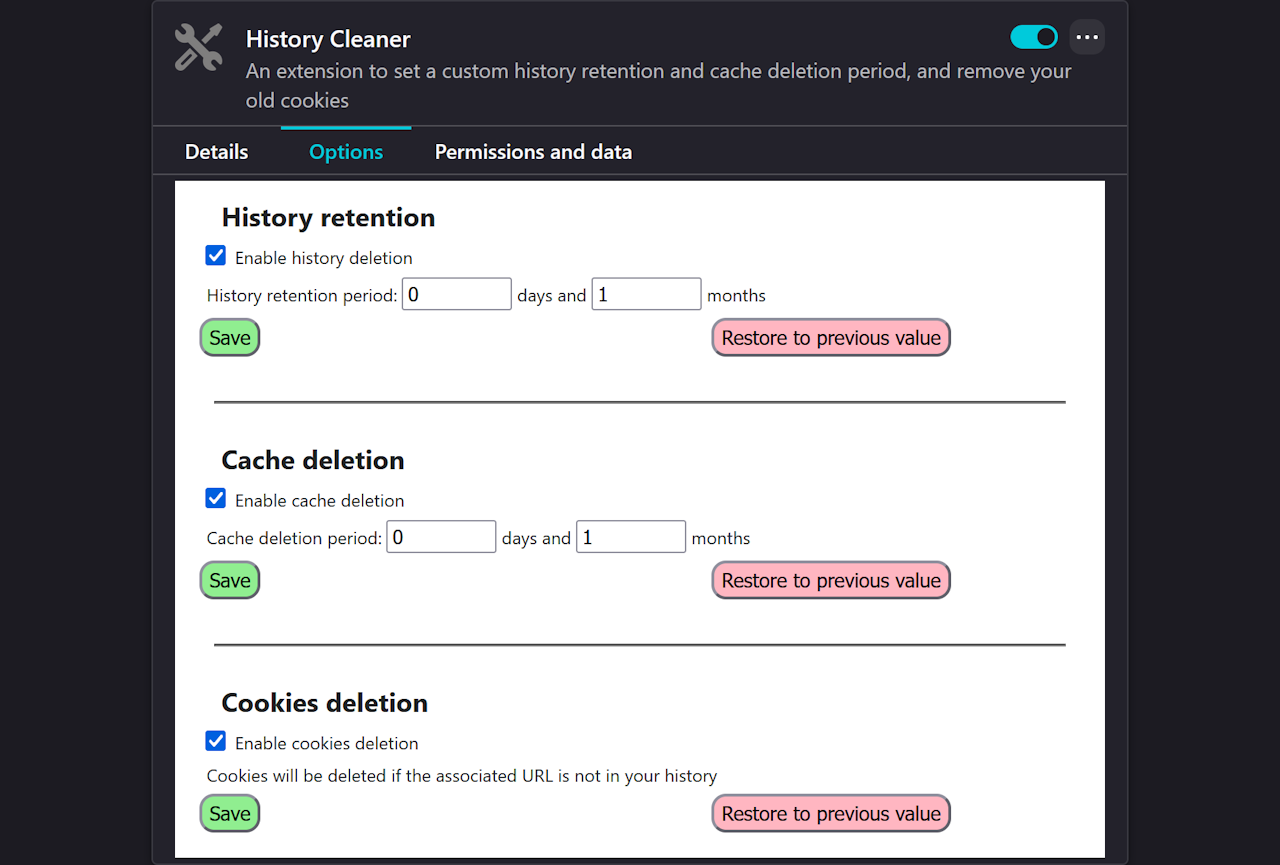Focus the history retention days field
This screenshot has height=865, width=1280.
(457, 294)
